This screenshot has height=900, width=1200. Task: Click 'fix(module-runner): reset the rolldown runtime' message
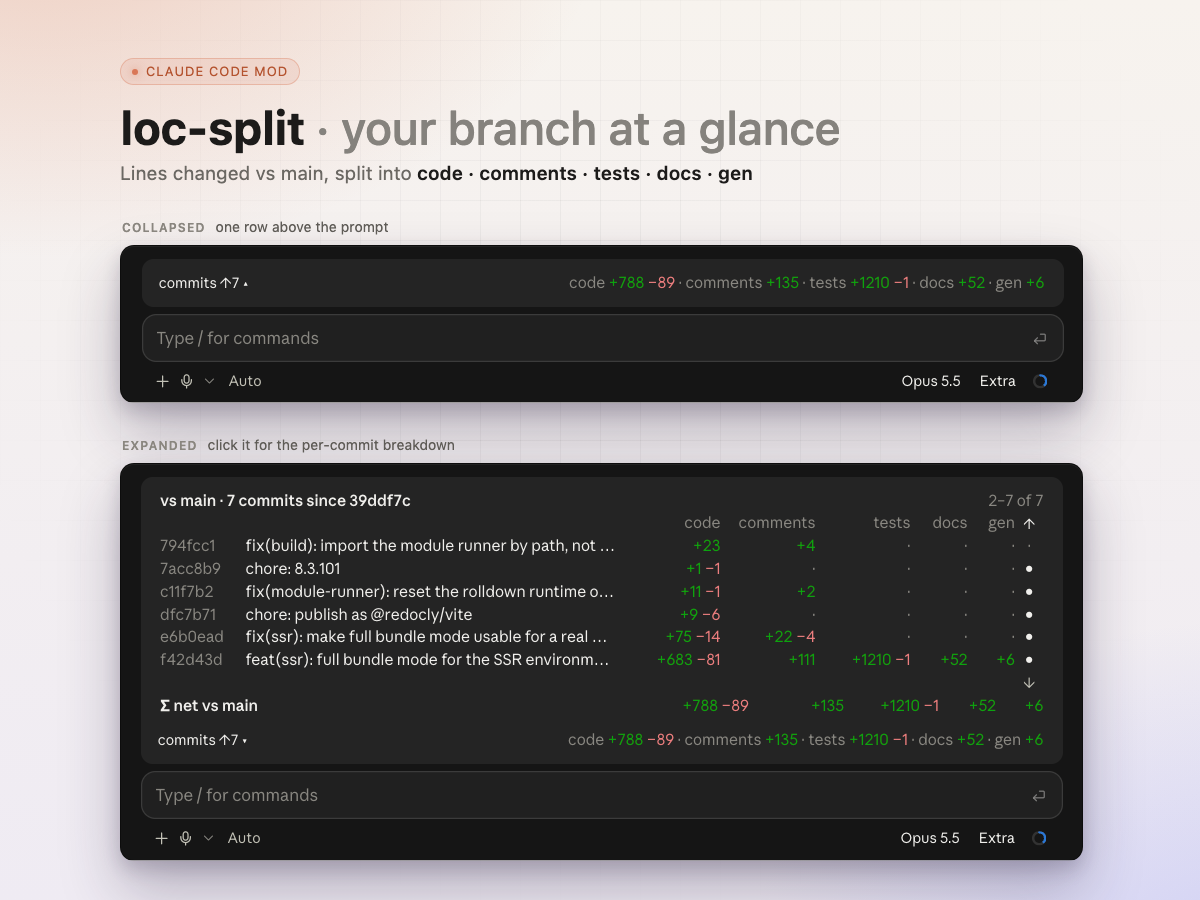(430, 592)
